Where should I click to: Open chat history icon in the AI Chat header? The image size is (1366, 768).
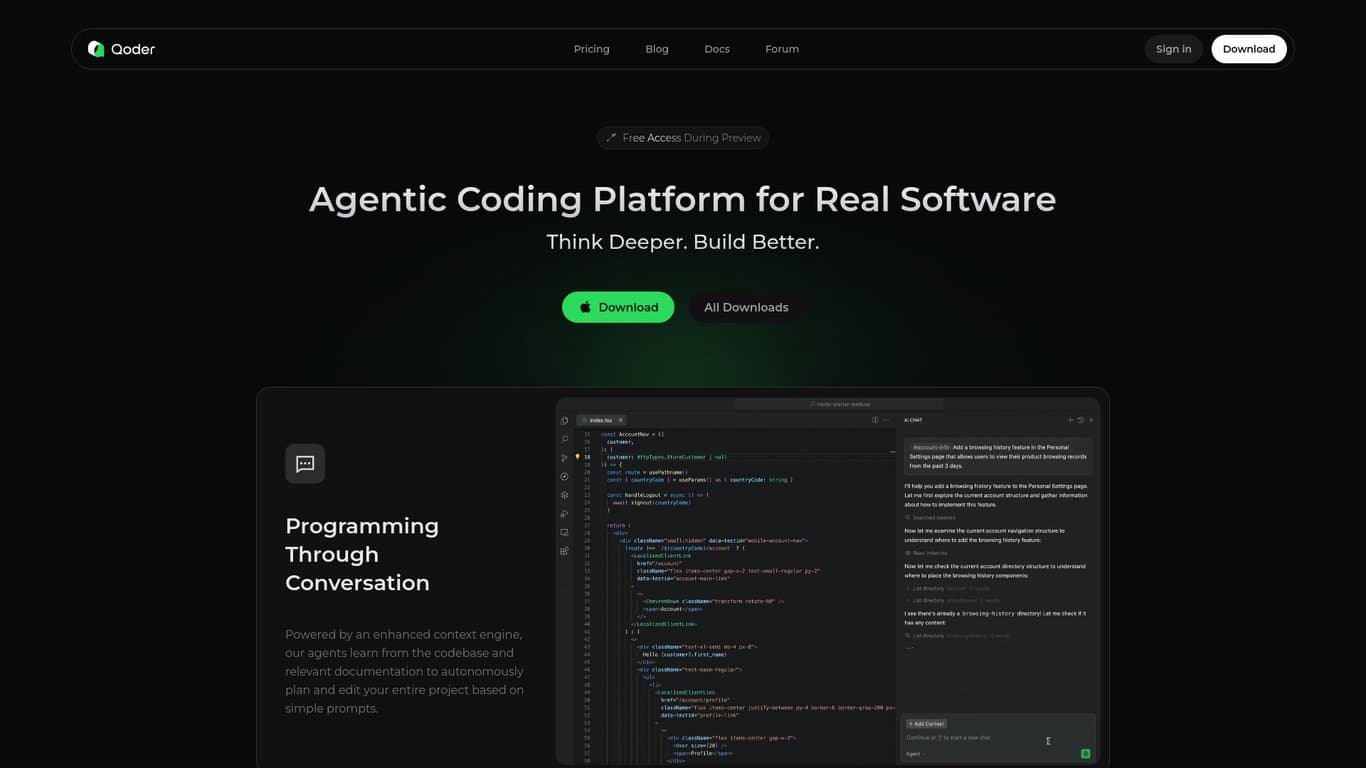tap(1080, 420)
